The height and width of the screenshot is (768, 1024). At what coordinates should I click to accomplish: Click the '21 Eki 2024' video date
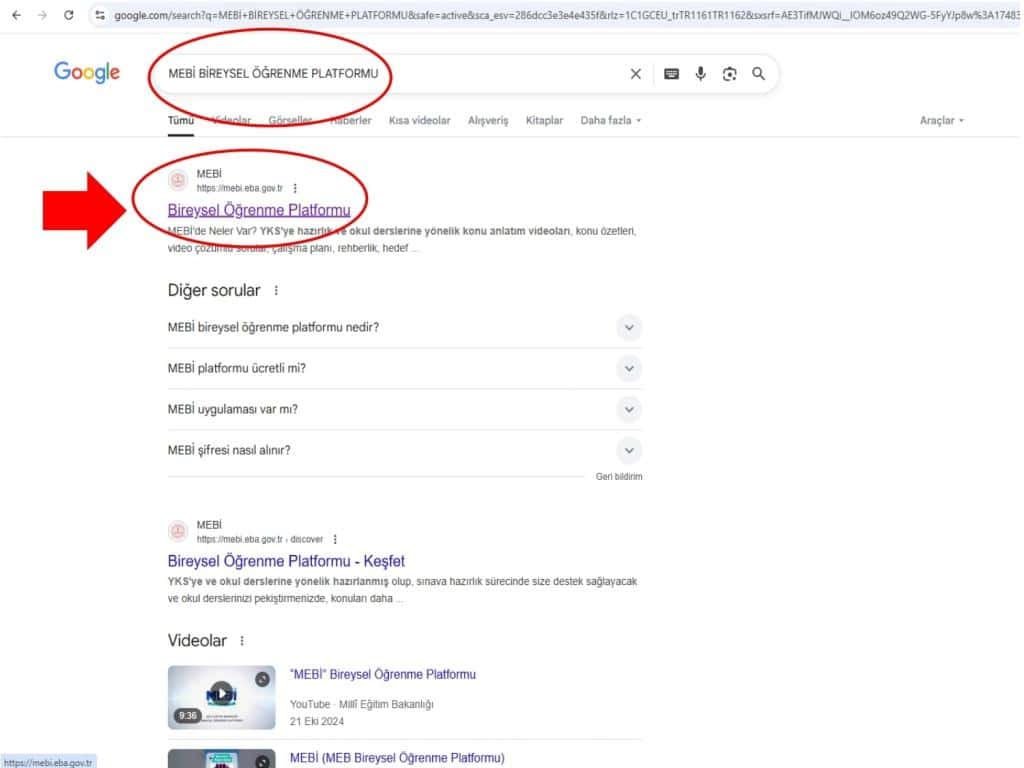(317, 722)
